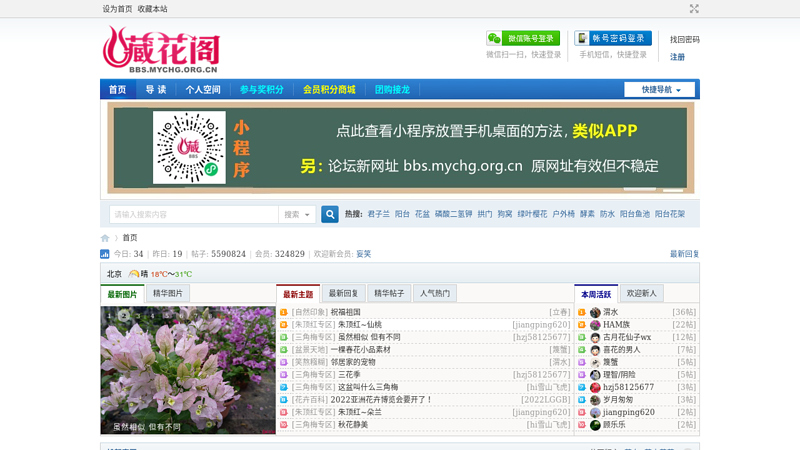Click rank icon beside 一棵春花小品素材 topic
800x450 pixels.
[x=284, y=349]
